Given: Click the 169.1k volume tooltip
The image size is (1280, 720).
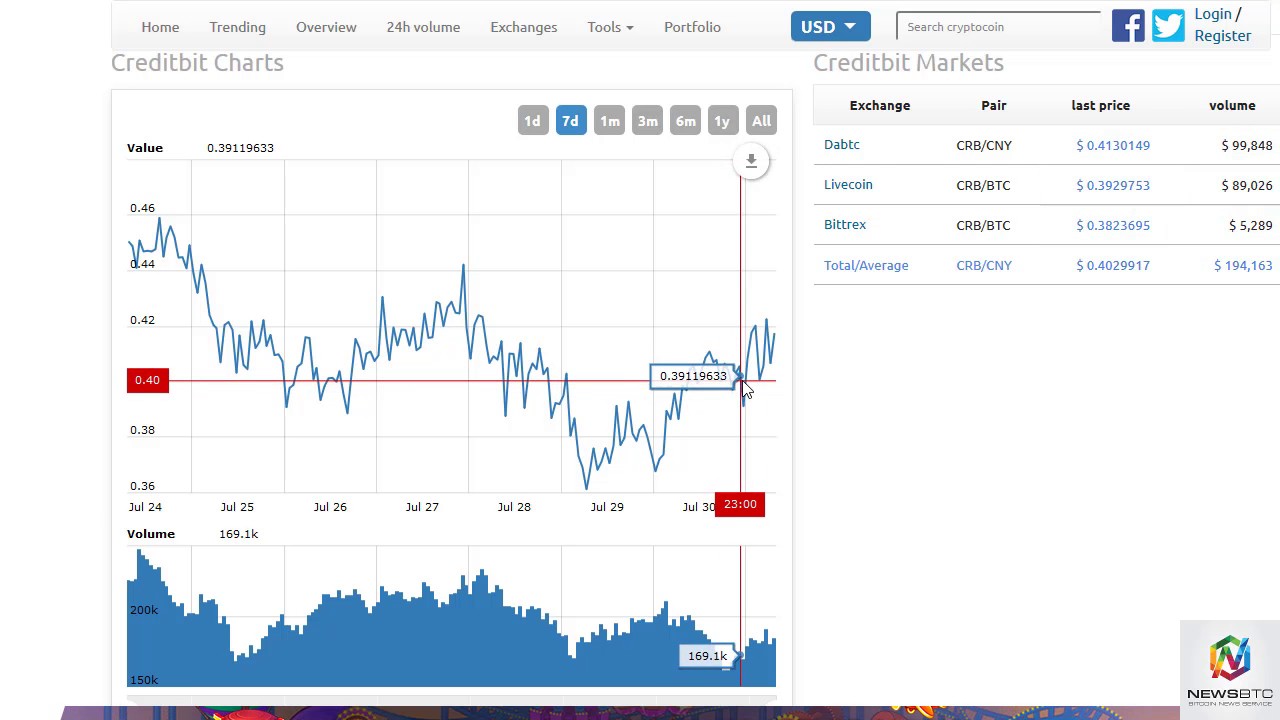Looking at the screenshot, I should click(x=707, y=656).
